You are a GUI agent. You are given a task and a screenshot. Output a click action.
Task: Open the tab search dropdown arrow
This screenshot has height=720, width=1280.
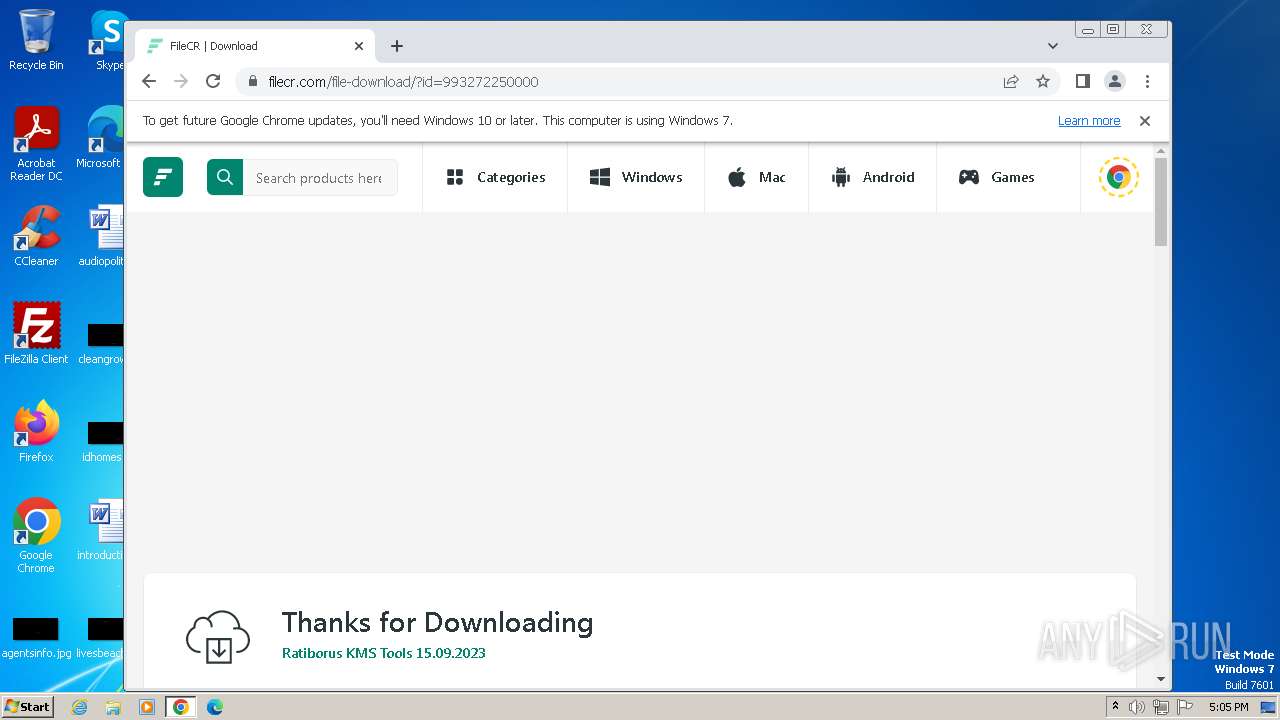click(x=1053, y=46)
